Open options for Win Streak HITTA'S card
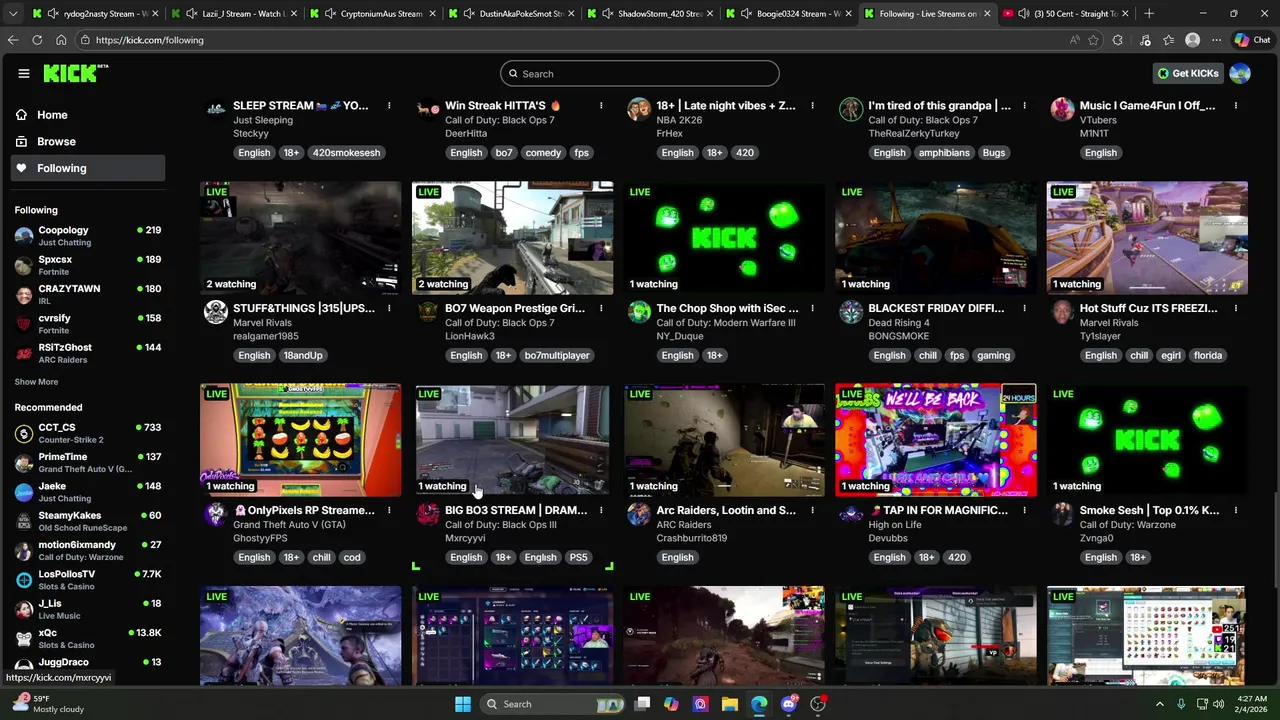Viewport: 1280px width, 720px height. [601, 106]
